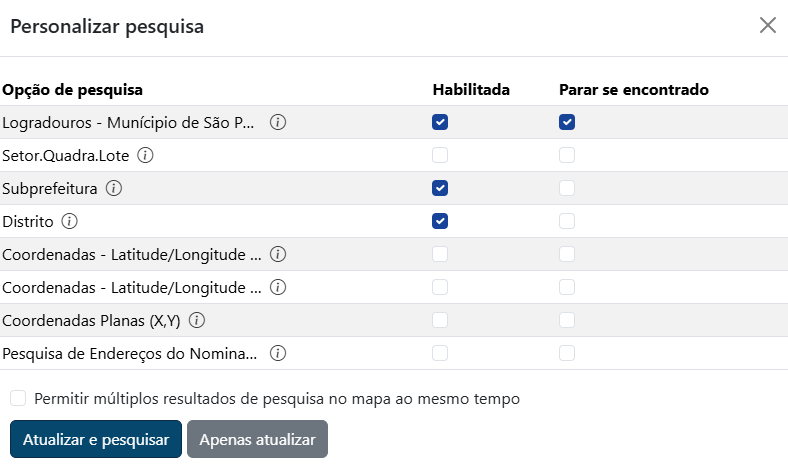
Task: Enable Habilitada for Setor.Quadra.Lote
Action: click(440, 155)
